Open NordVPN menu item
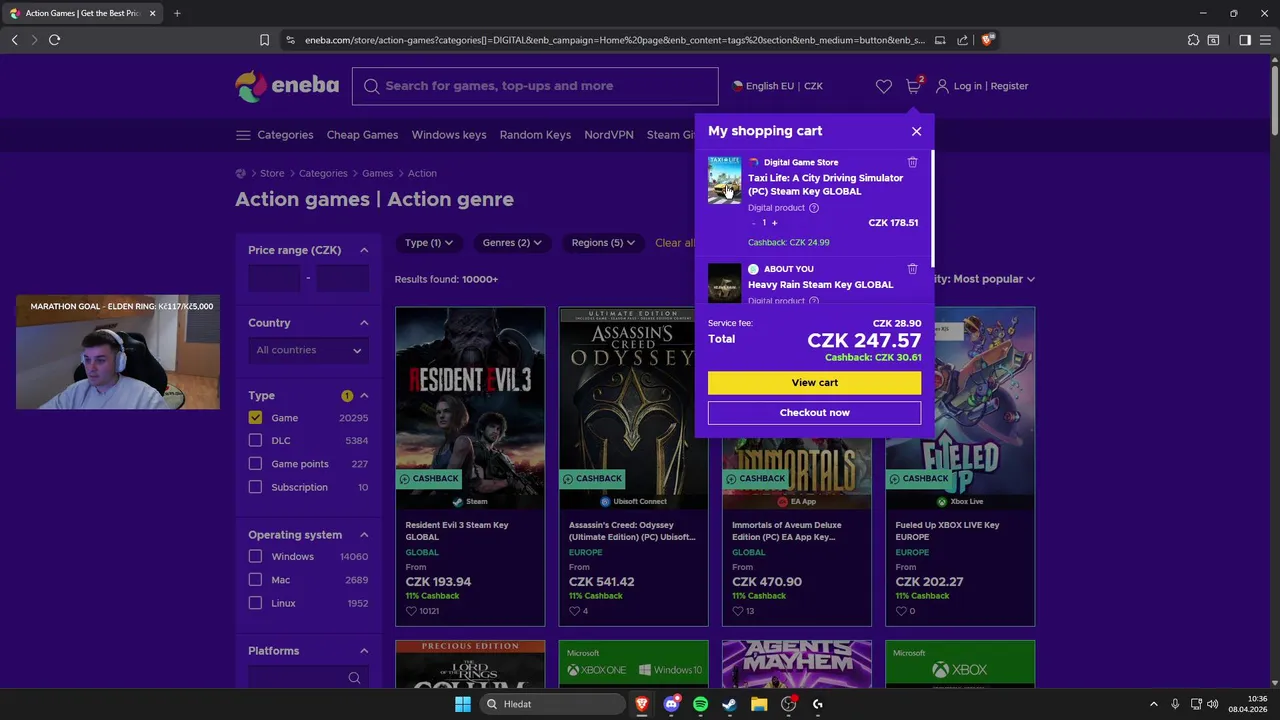 pyautogui.click(x=609, y=135)
